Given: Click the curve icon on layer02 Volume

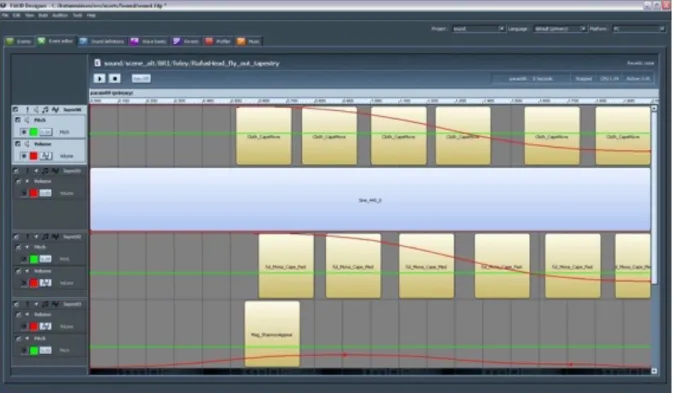Looking at the screenshot, I should 46,283.
